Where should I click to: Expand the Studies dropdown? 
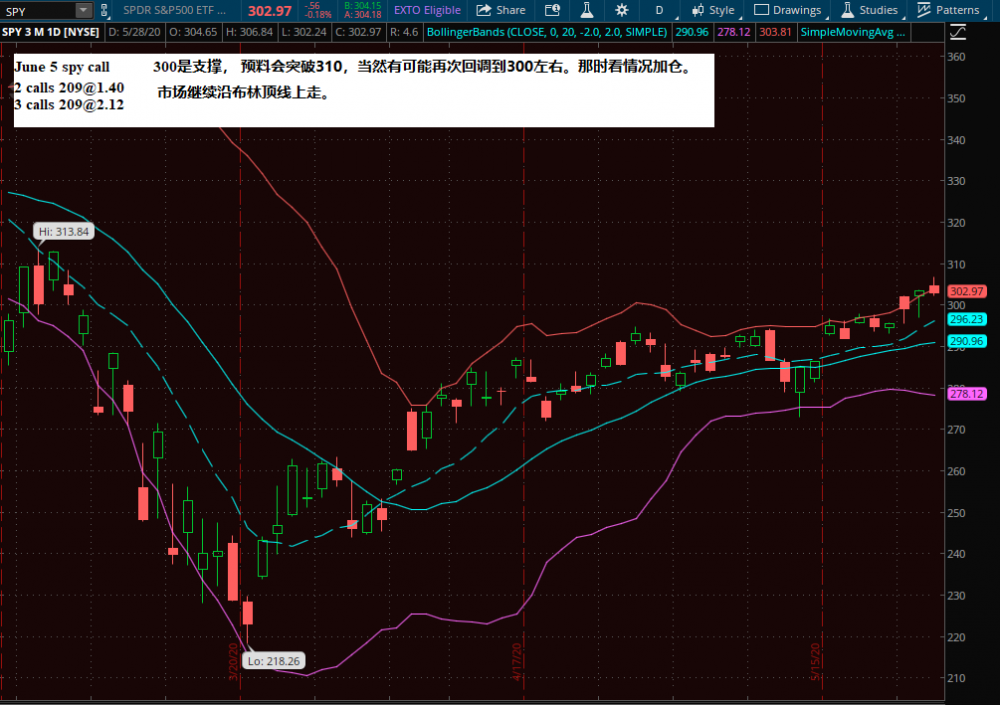pos(869,10)
